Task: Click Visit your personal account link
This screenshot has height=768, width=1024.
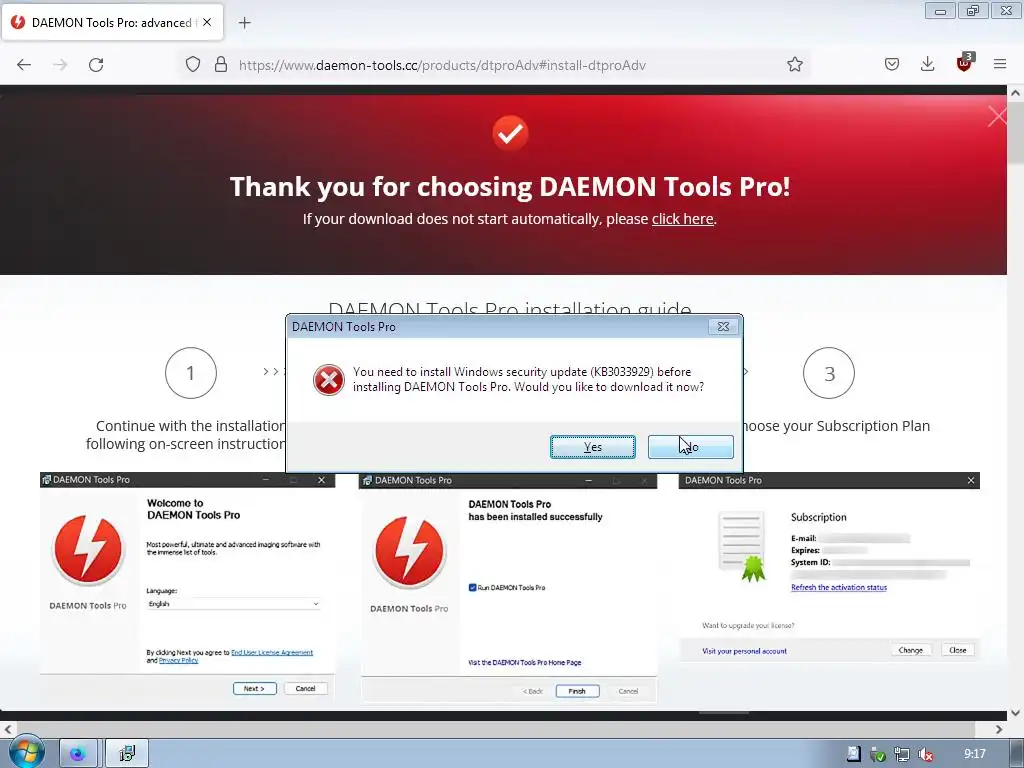Action: point(744,651)
